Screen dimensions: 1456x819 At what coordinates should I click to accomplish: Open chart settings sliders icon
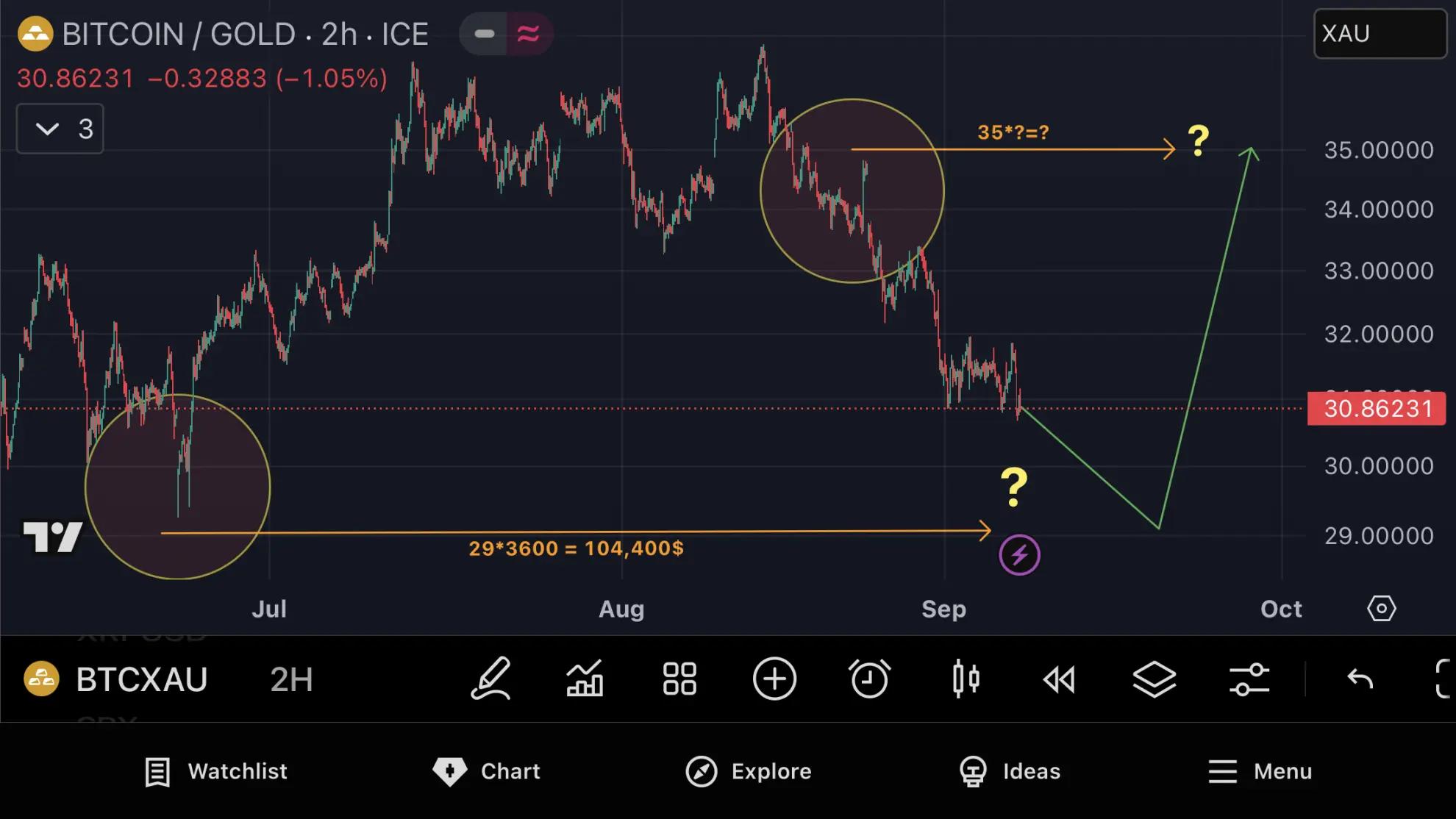[x=1249, y=679]
